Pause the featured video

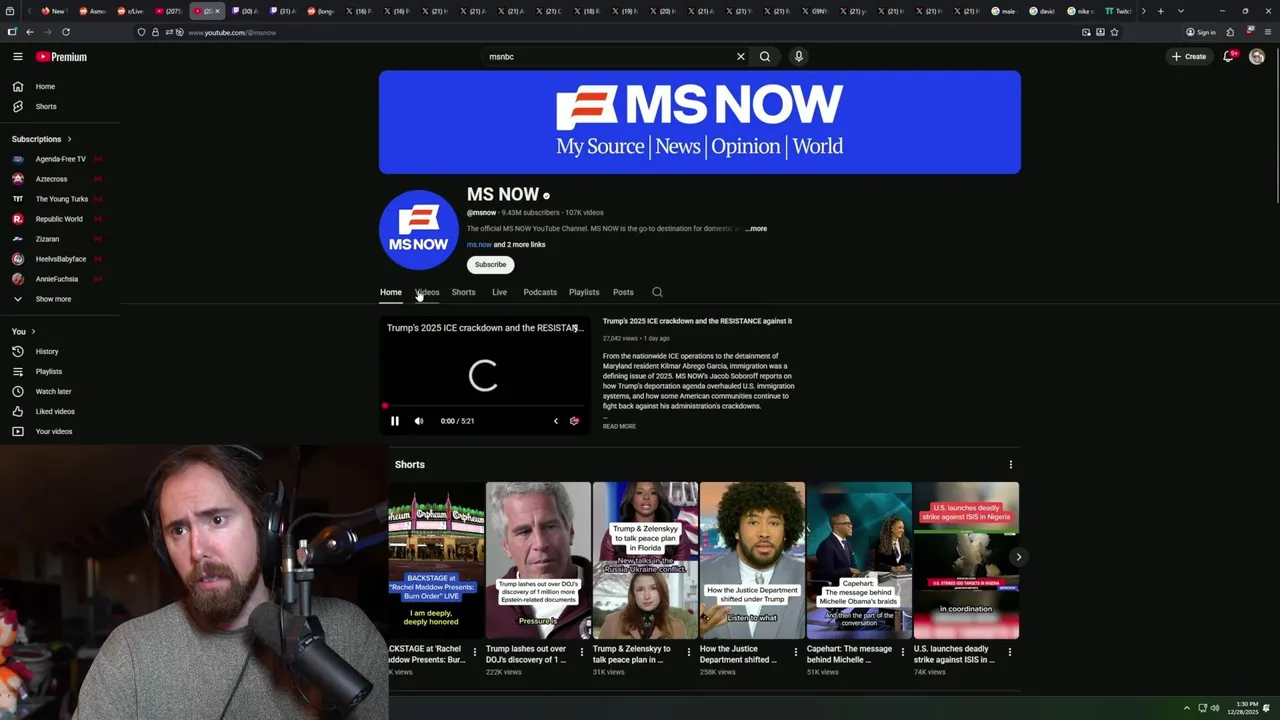pos(395,421)
